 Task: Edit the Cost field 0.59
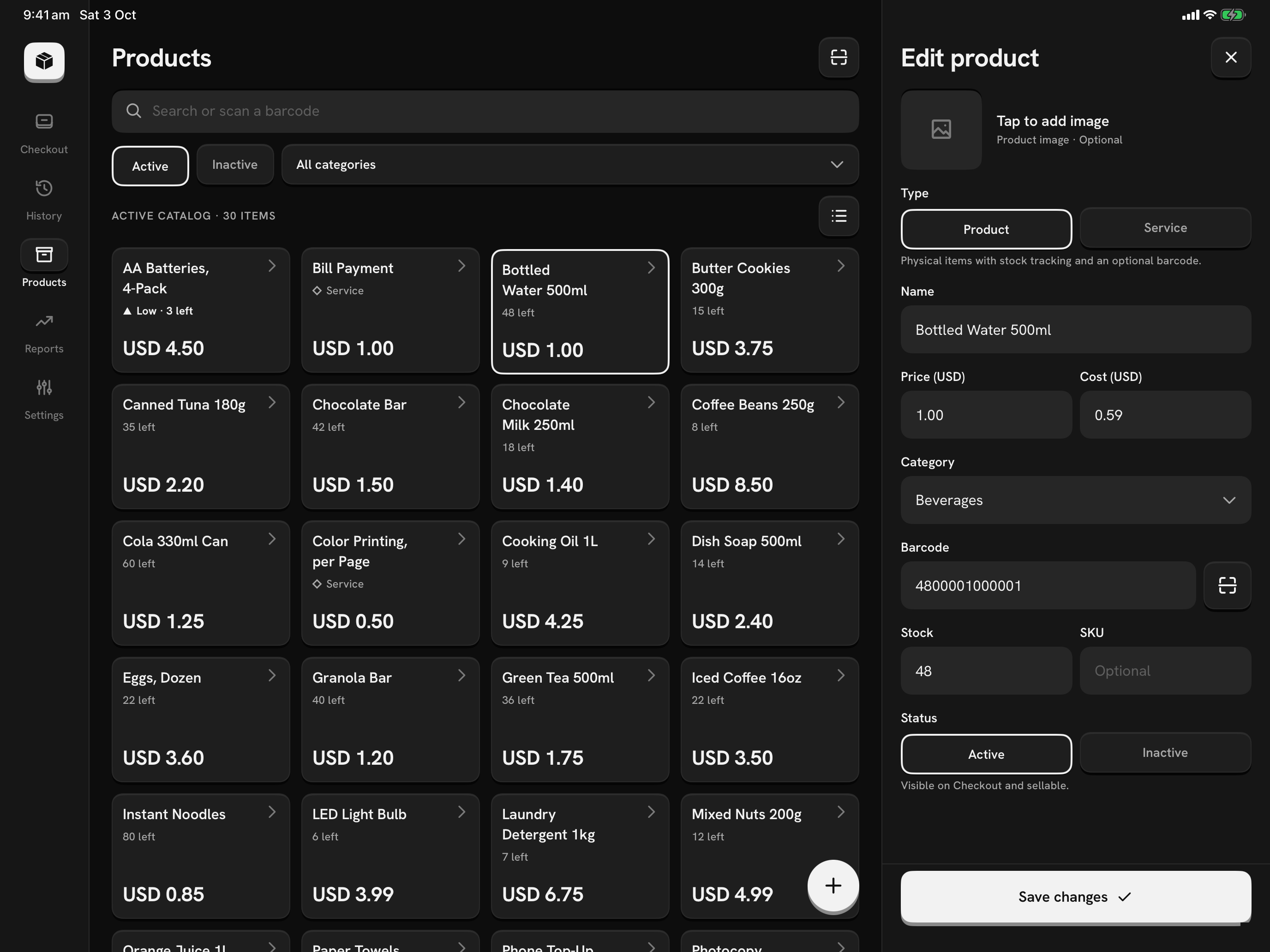click(1166, 415)
